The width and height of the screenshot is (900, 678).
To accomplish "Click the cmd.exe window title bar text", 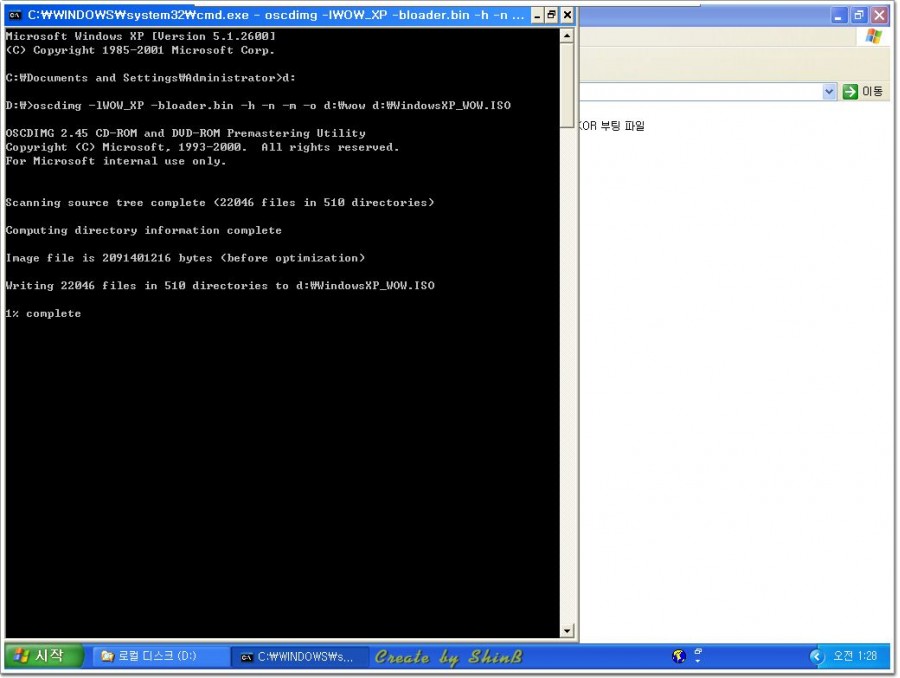I will point(276,16).
